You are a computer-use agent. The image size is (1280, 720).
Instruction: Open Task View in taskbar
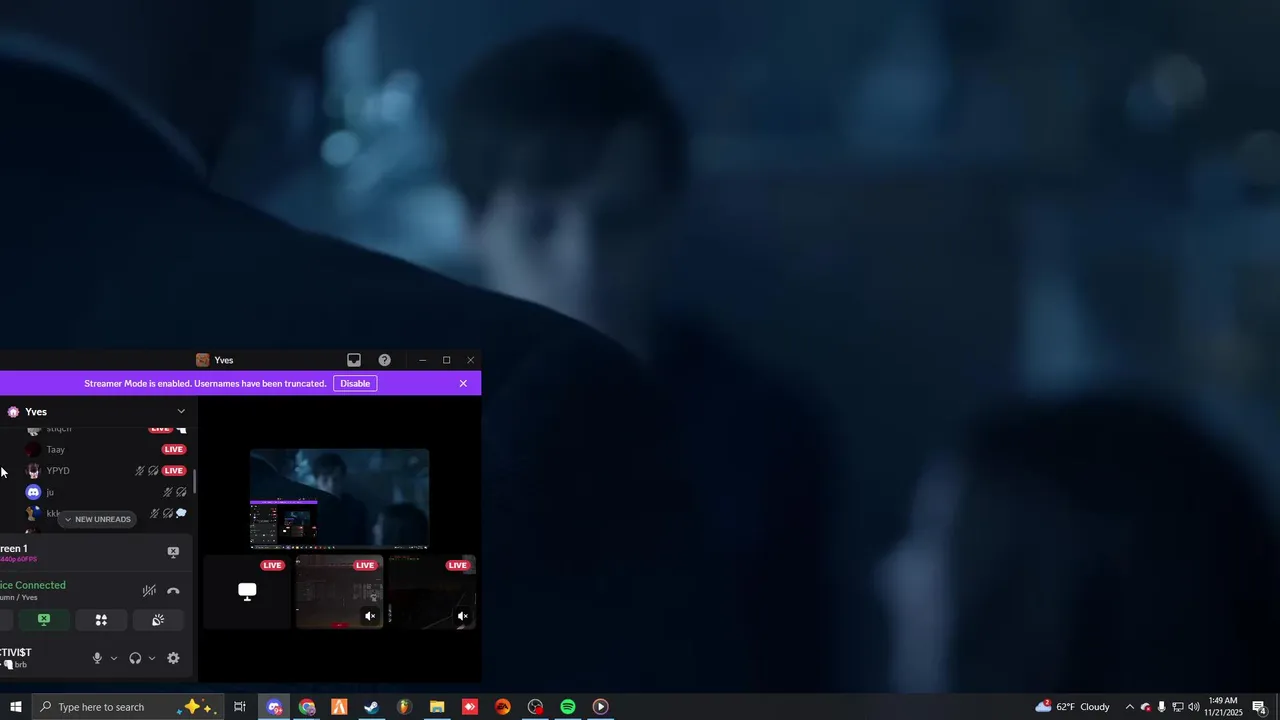(240, 707)
